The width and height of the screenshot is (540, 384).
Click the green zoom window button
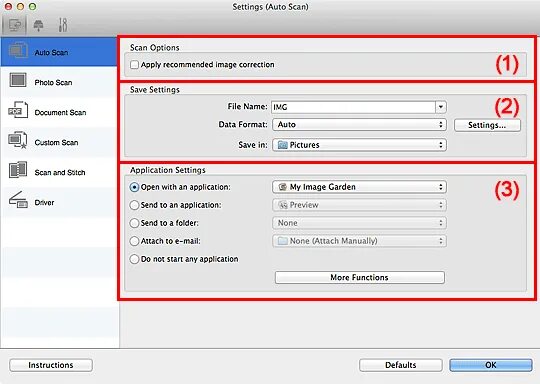coord(32,7)
